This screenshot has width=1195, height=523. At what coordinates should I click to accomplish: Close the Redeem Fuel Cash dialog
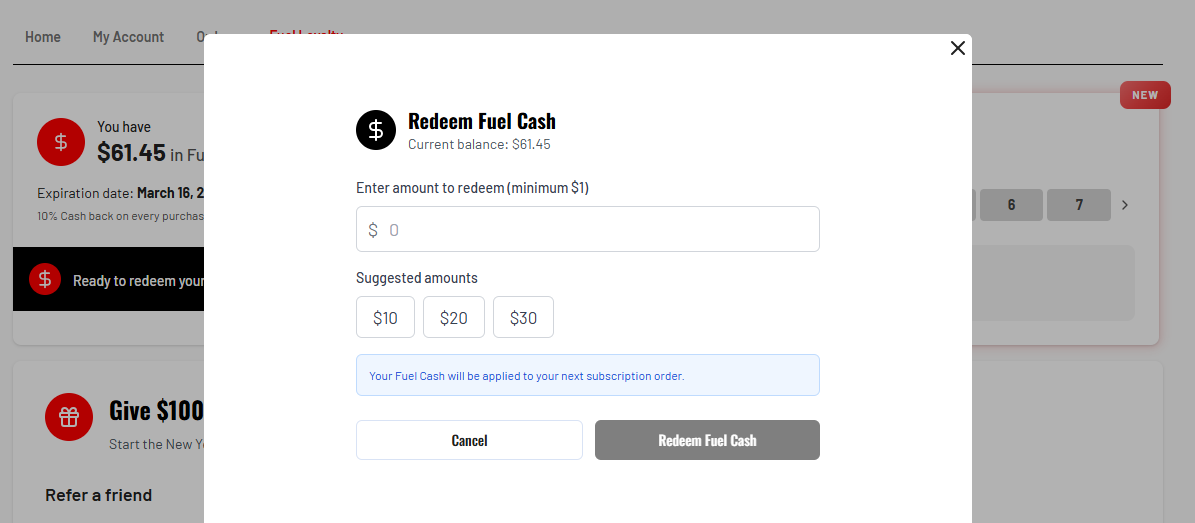pos(958,48)
